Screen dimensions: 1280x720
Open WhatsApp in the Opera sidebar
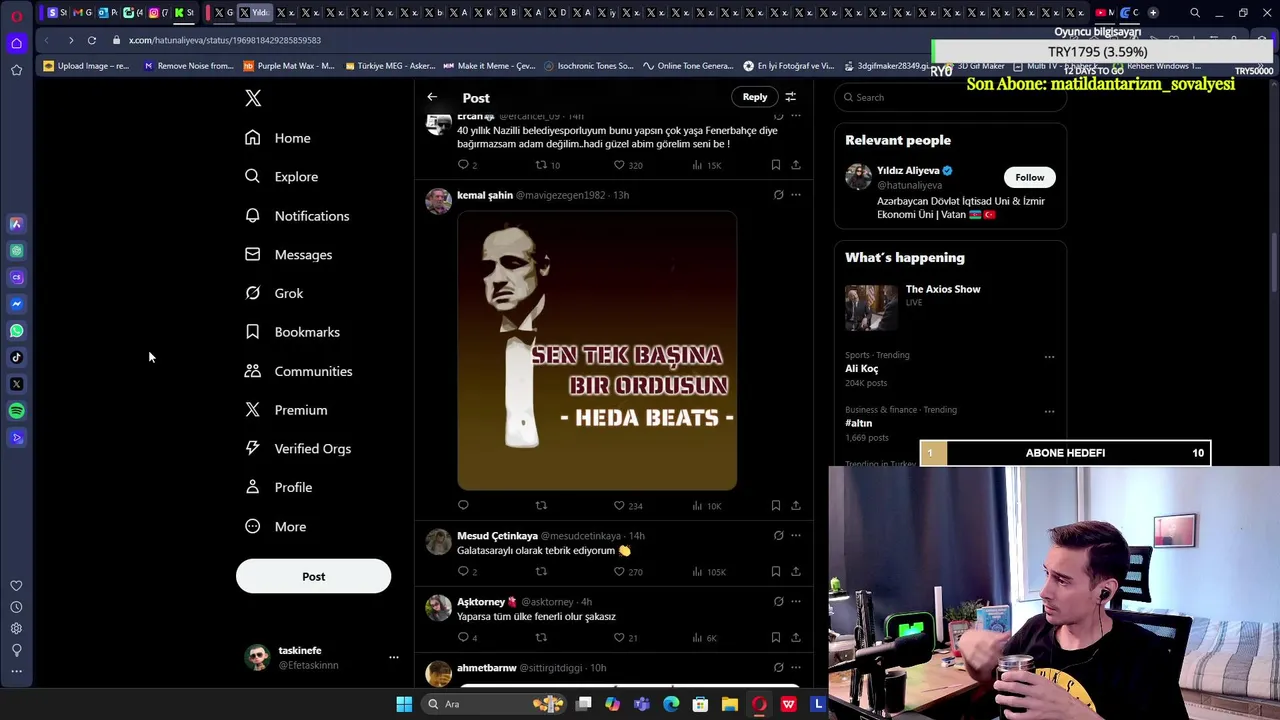(x=16, y=331)
